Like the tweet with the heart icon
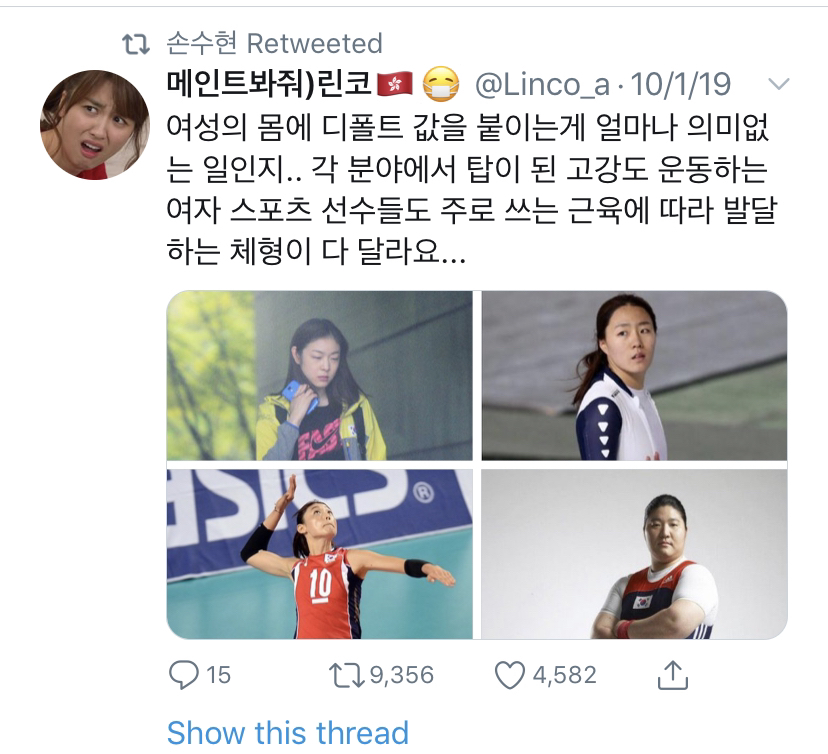Screen dimensions: 828x754 [510, 675]
